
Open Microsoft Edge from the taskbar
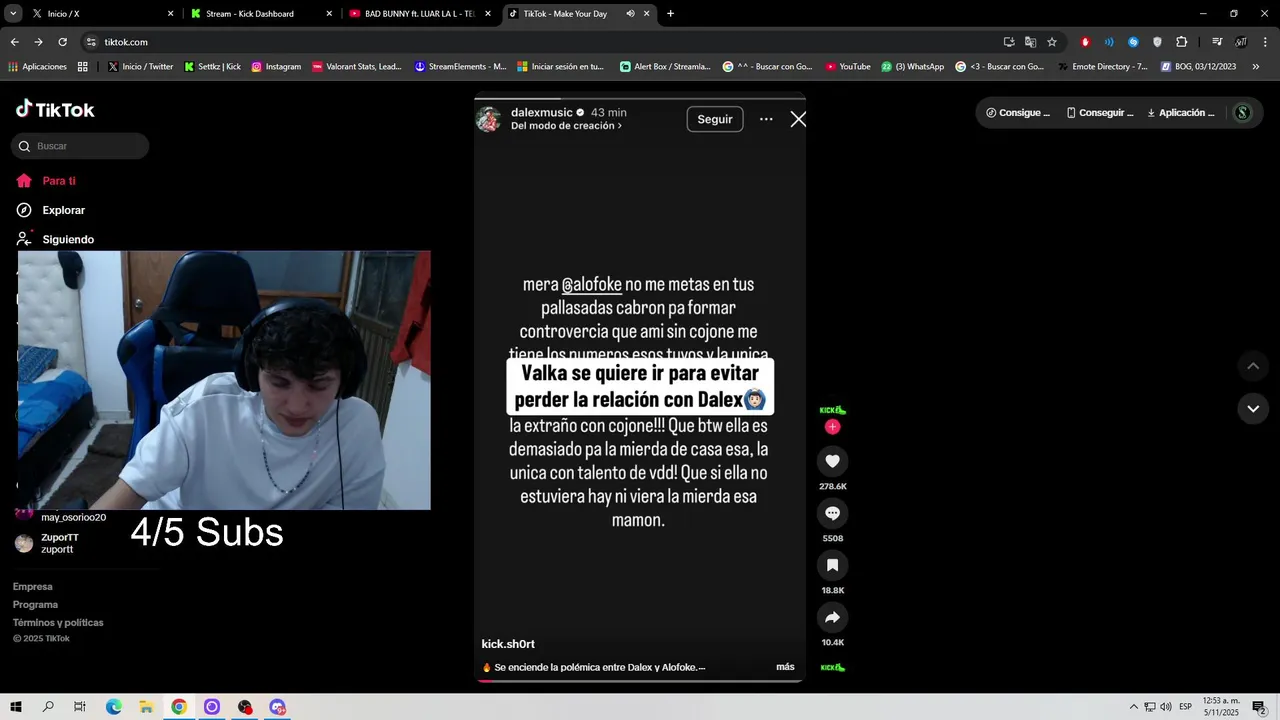[x=113, y=707]
